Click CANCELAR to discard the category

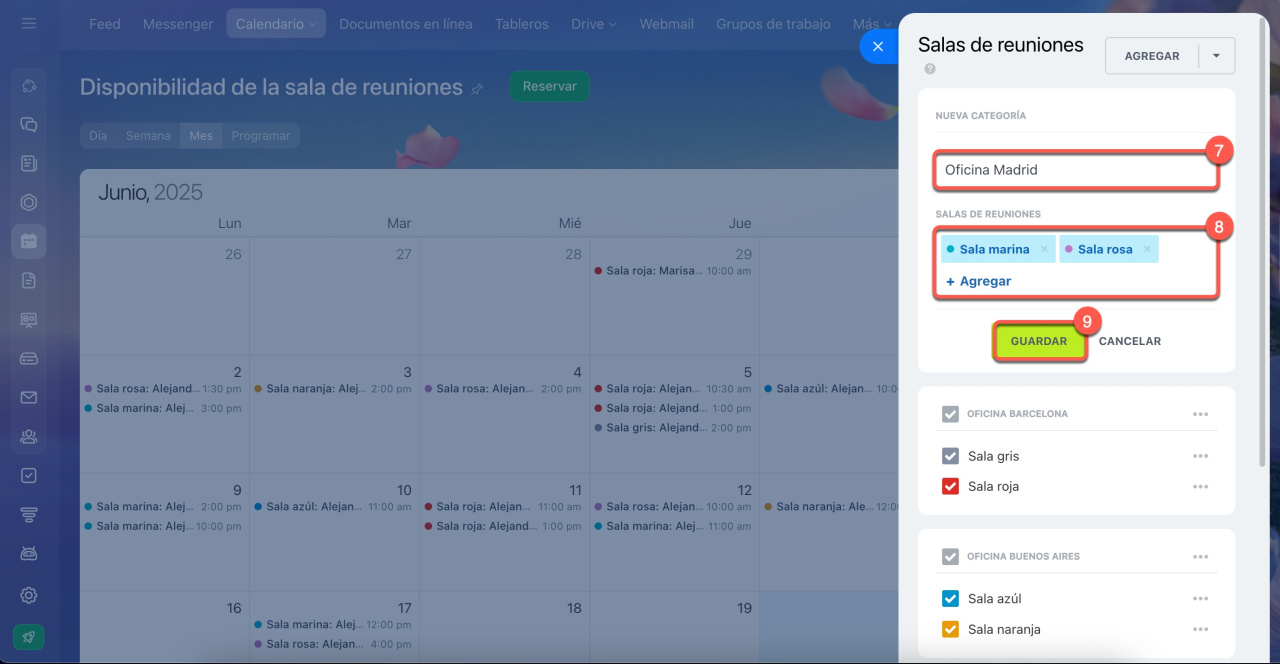pyautogui.click(x=1130, y=341)
